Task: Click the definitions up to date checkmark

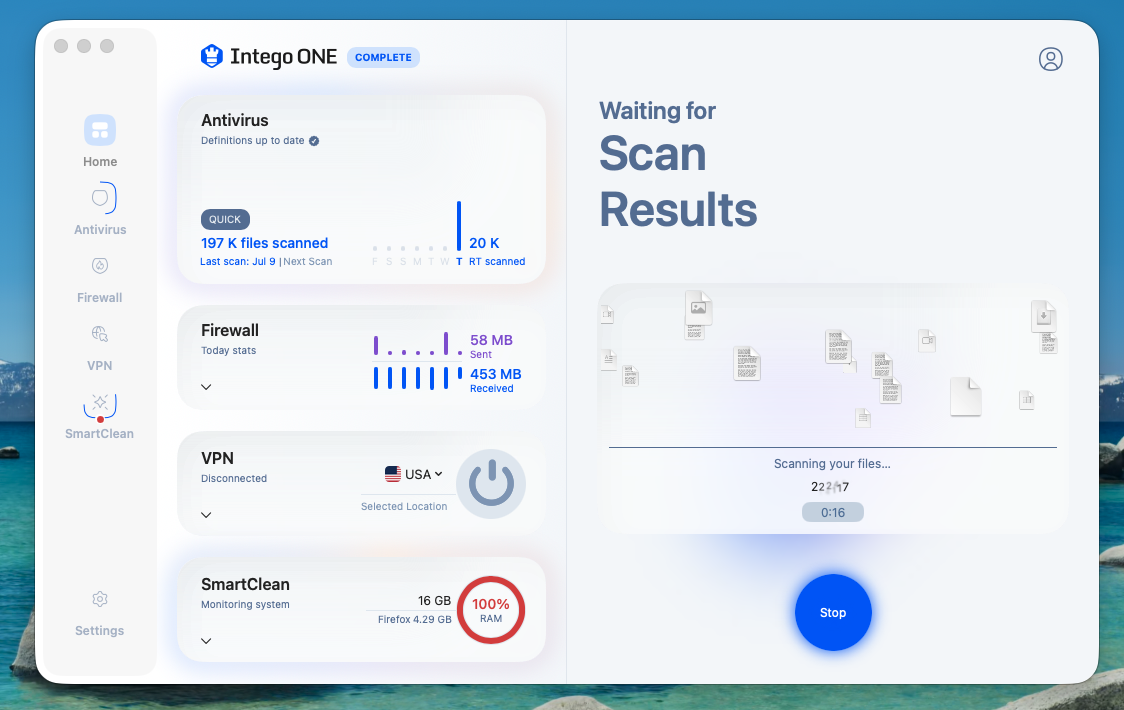Action: [314, 141]
